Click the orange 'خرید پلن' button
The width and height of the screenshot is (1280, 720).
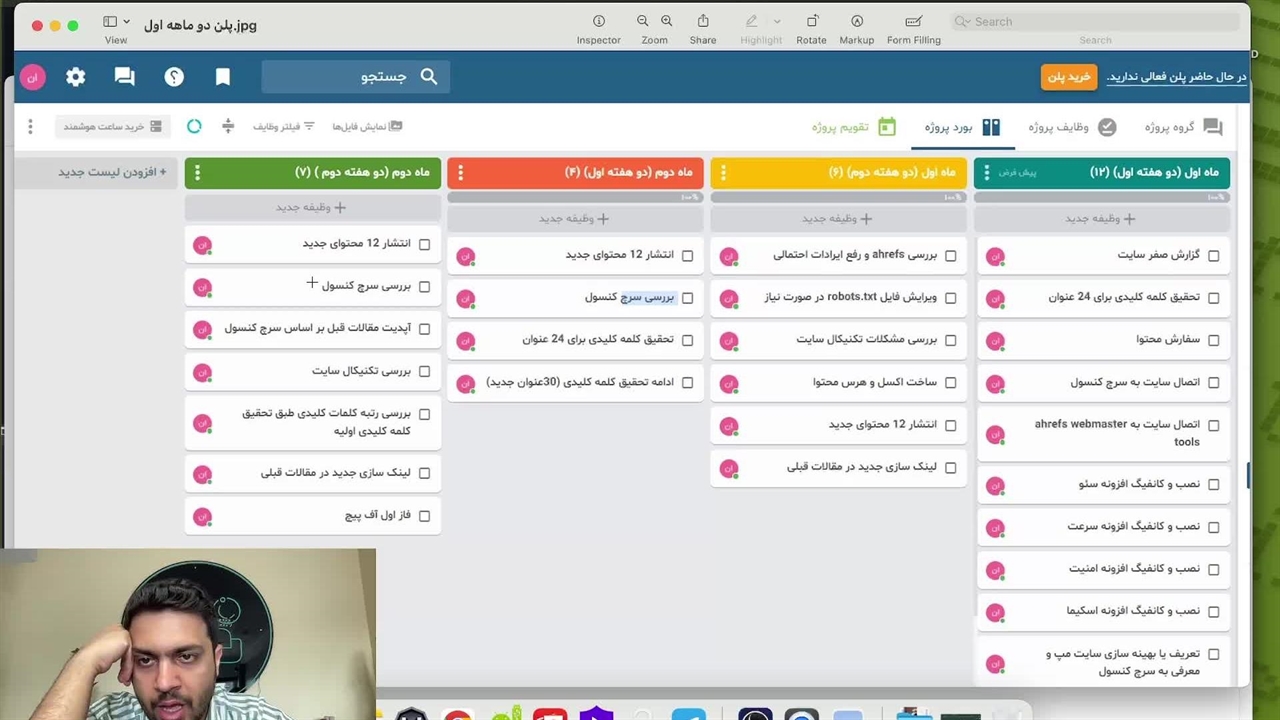point(1068,77)
